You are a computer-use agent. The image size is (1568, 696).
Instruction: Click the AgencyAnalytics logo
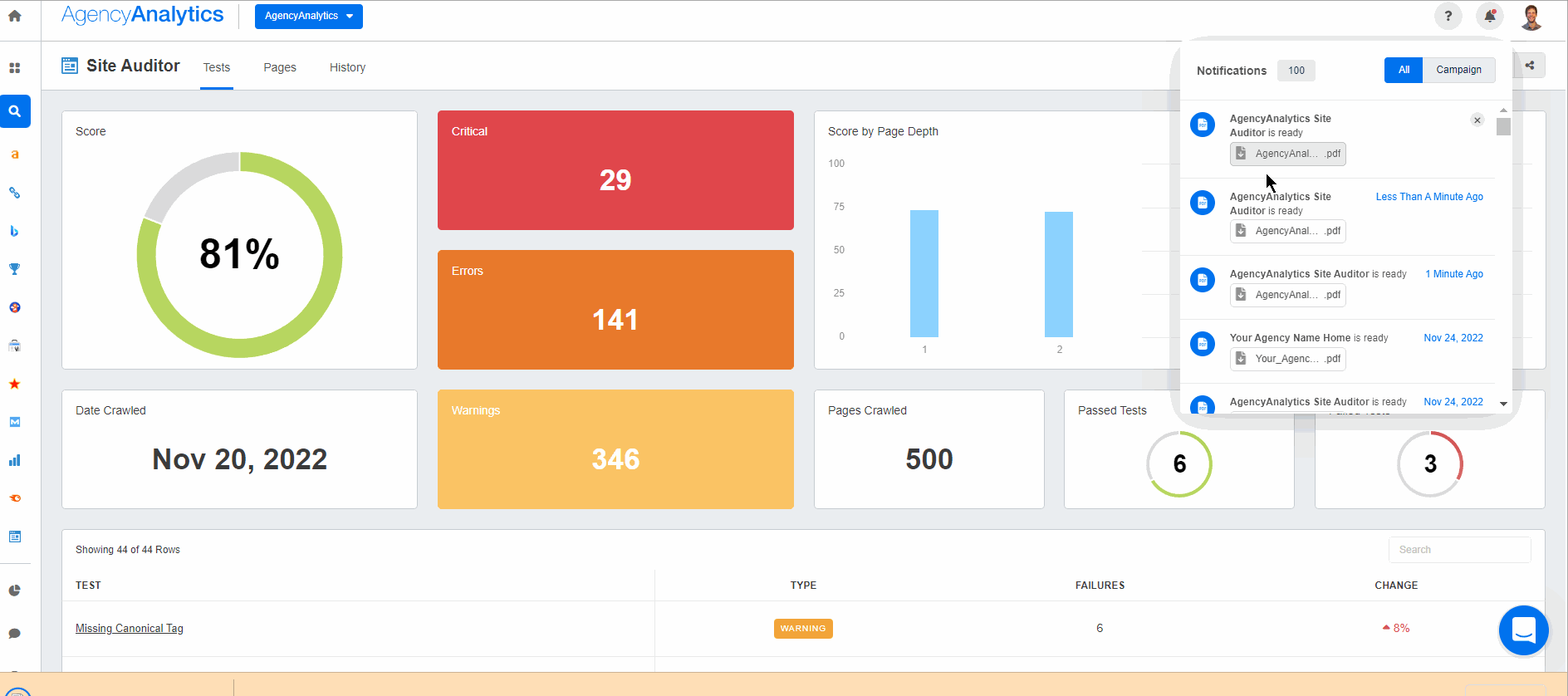(x=143, y=15)
